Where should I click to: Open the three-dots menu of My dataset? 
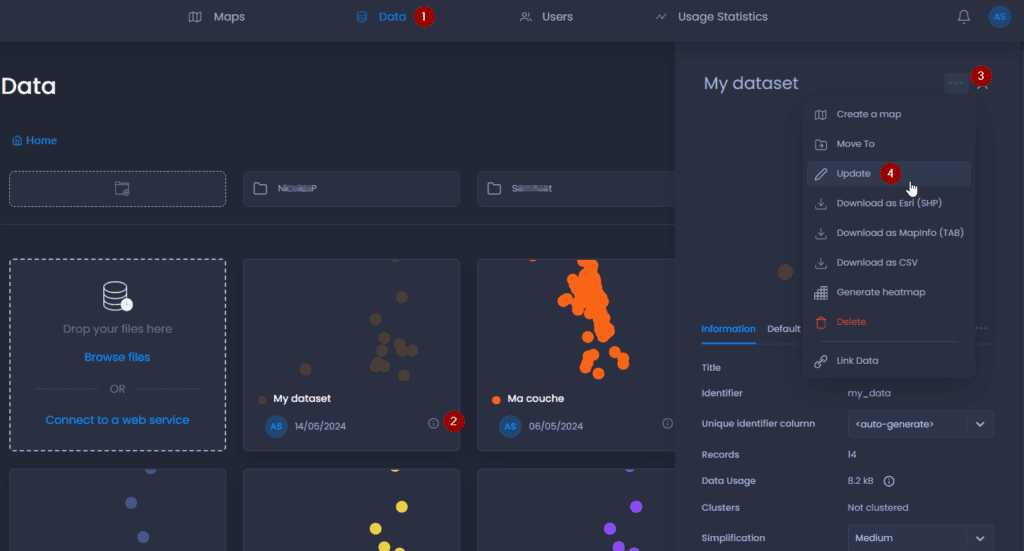(x=956, y=83)
